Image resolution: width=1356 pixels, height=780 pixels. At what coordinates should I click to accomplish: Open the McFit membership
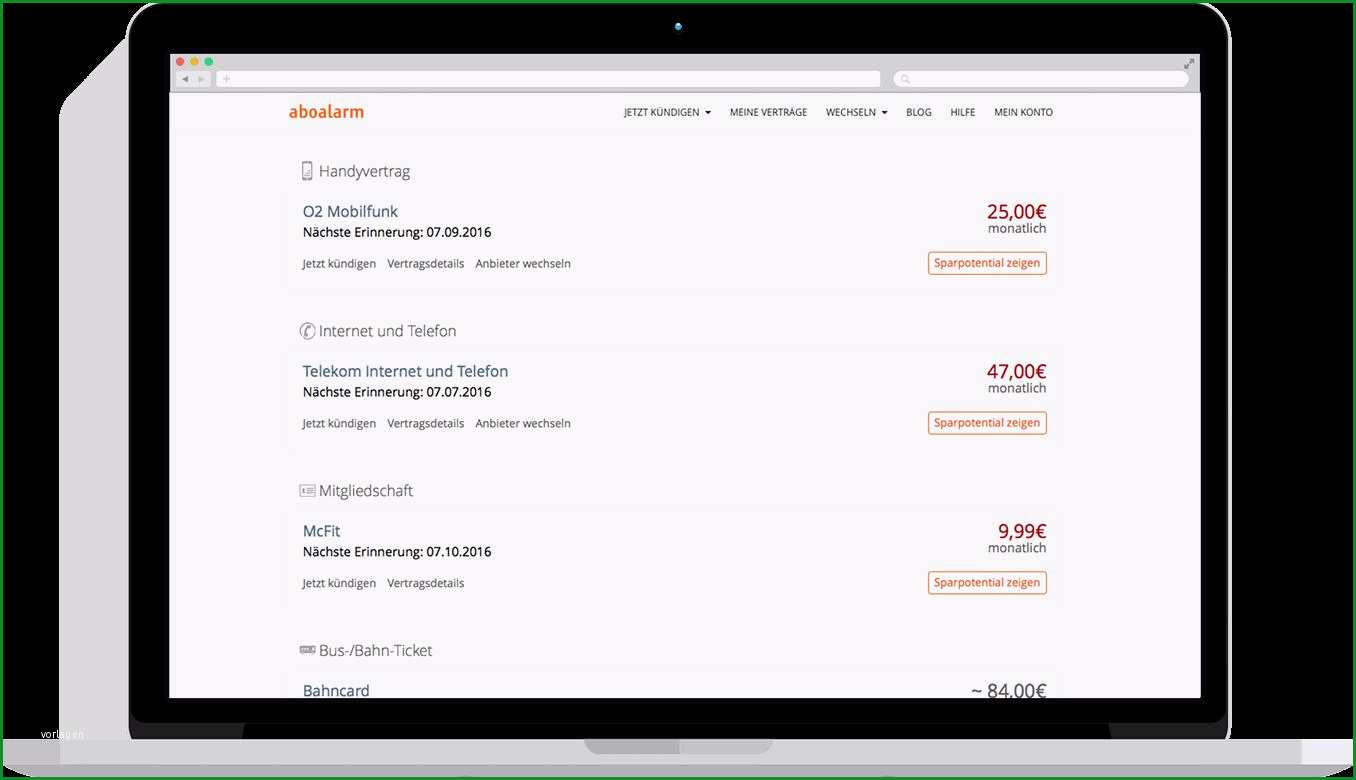point(321,531)
